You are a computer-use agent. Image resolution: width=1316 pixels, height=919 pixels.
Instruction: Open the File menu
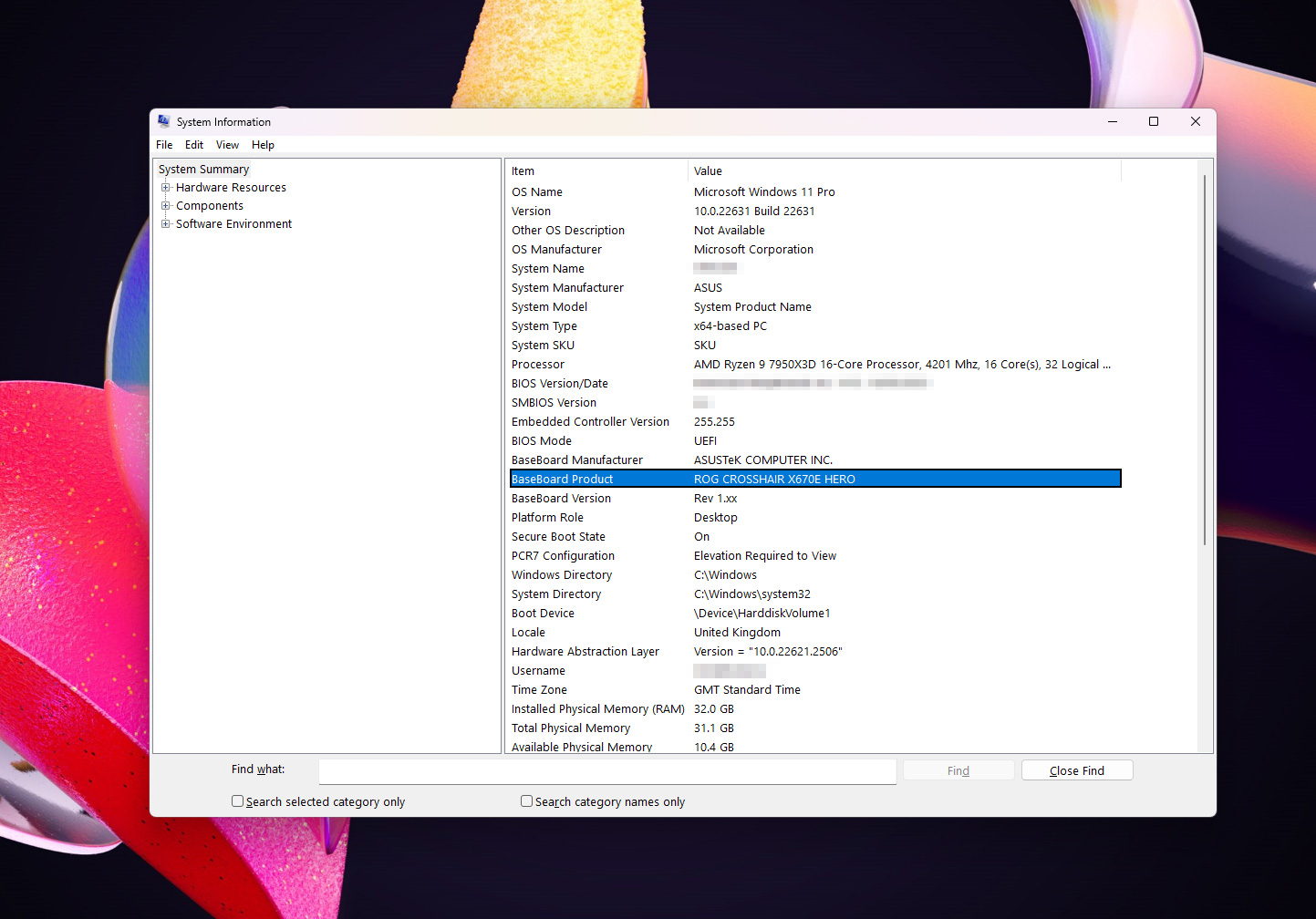point(164,145)
